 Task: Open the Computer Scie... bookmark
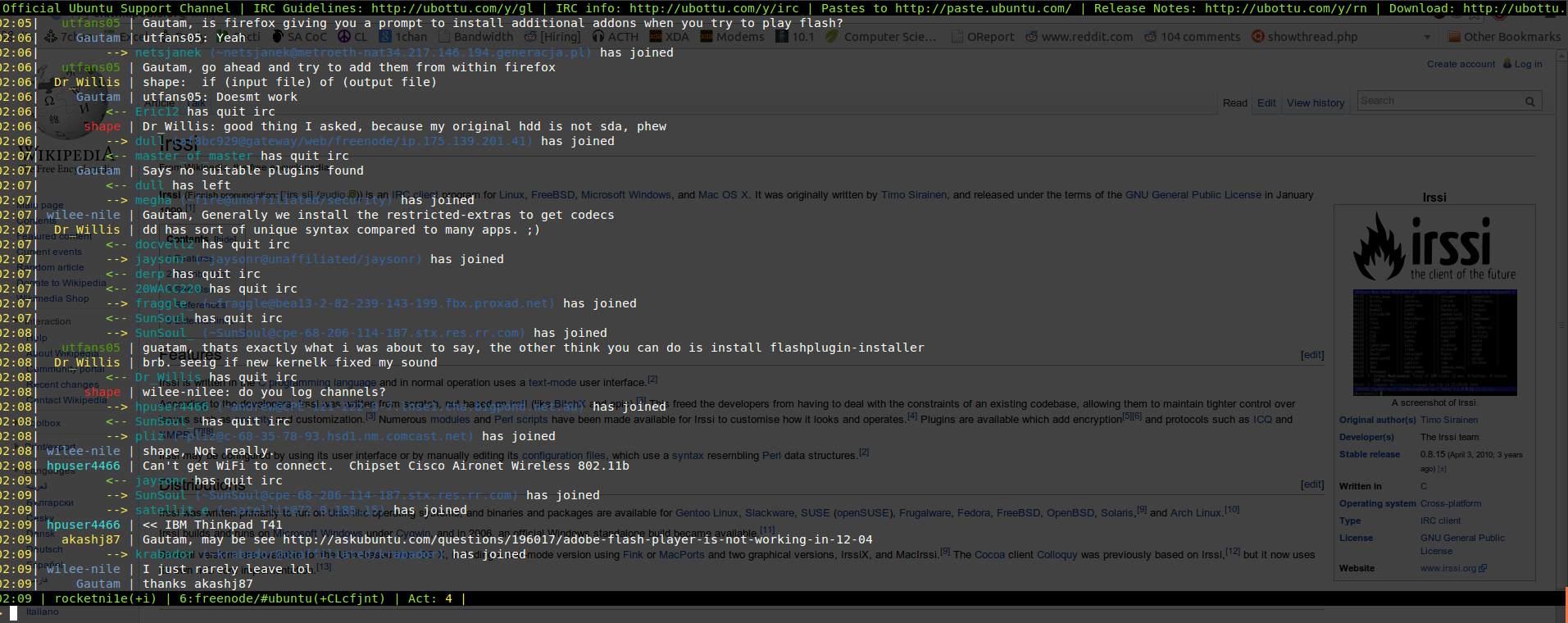[x=881, y=37]
